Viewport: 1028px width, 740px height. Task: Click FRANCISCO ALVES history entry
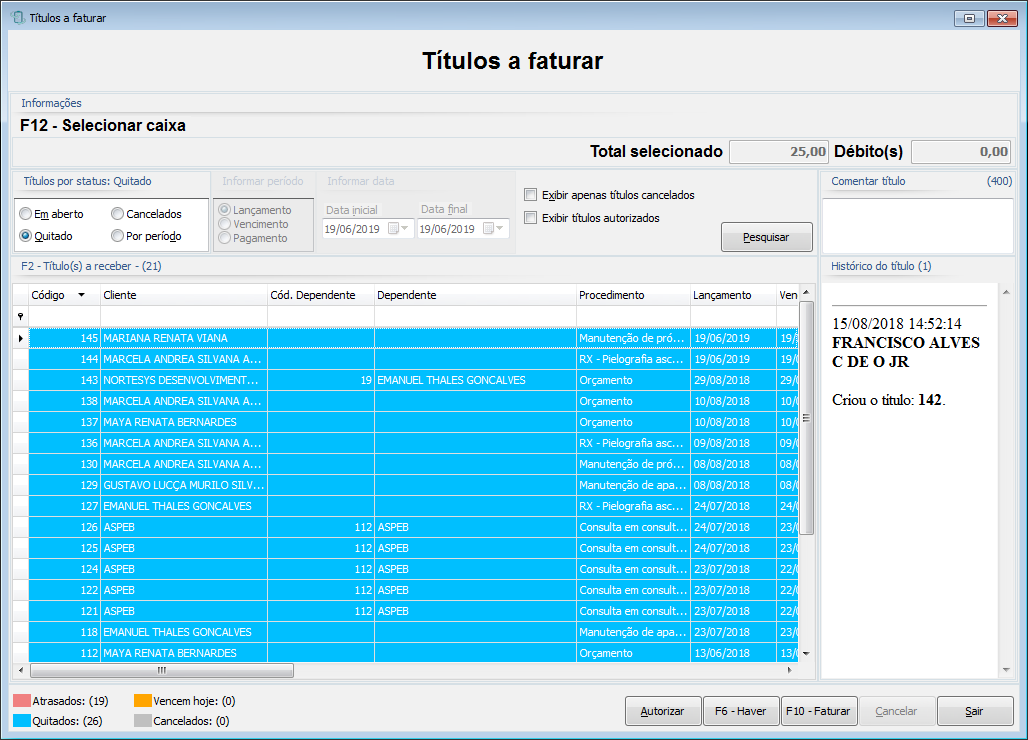(905, 352)
